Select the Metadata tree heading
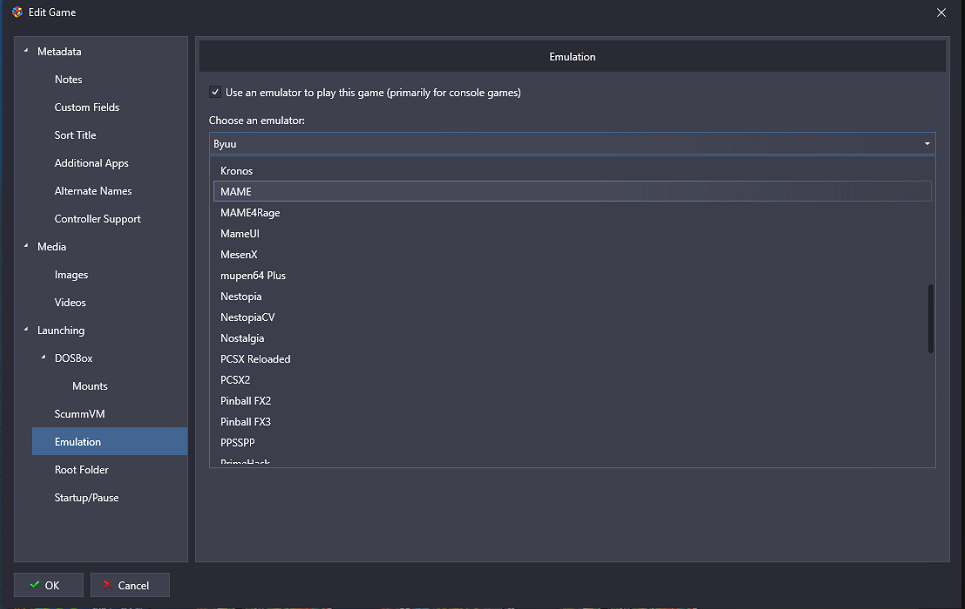Screen dimensions: 965x609 [x=59, y=52]
